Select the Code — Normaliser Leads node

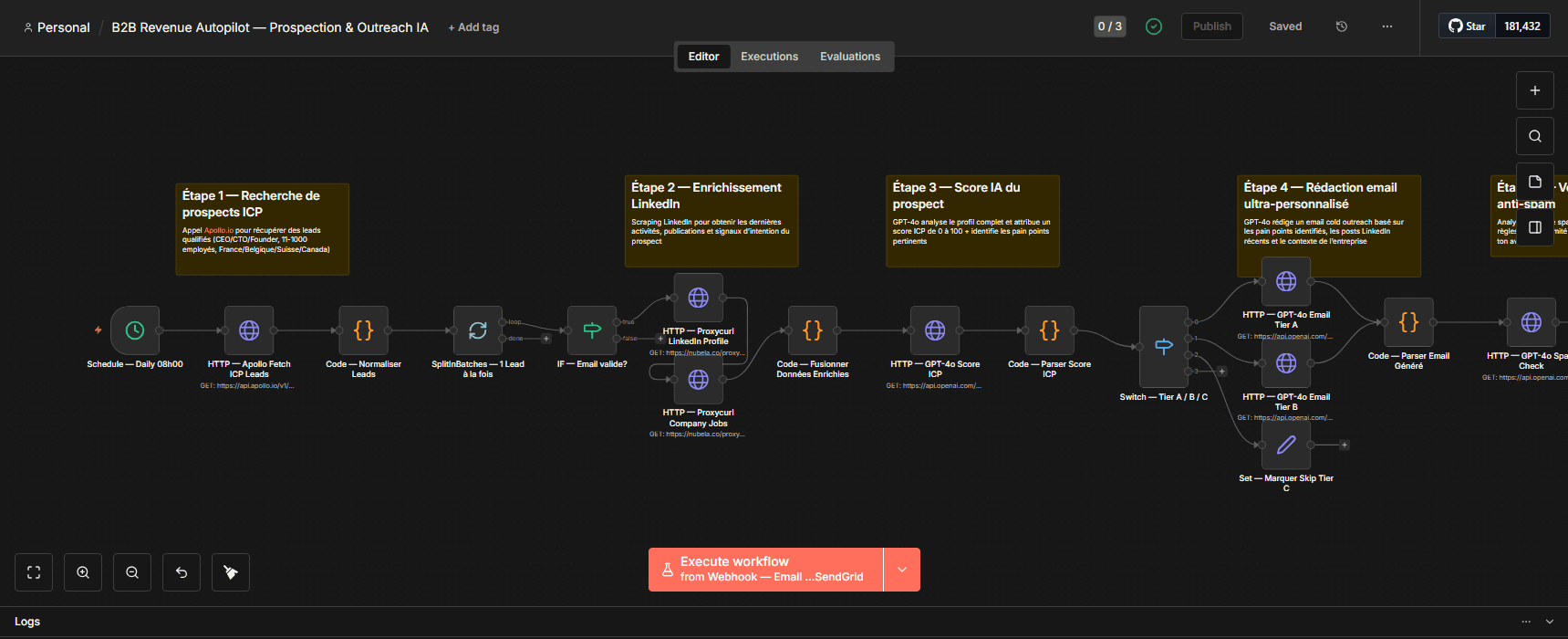tap(363, 330)
